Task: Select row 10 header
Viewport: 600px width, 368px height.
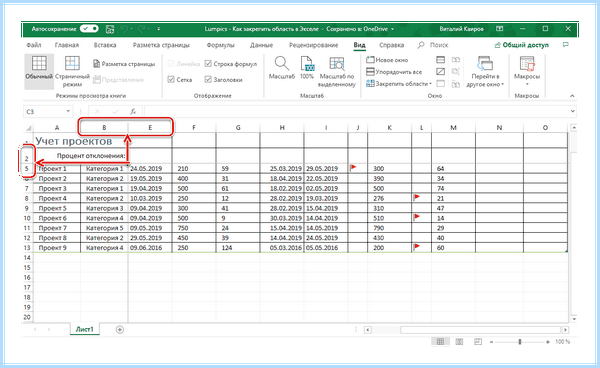Action: (27, 218)
